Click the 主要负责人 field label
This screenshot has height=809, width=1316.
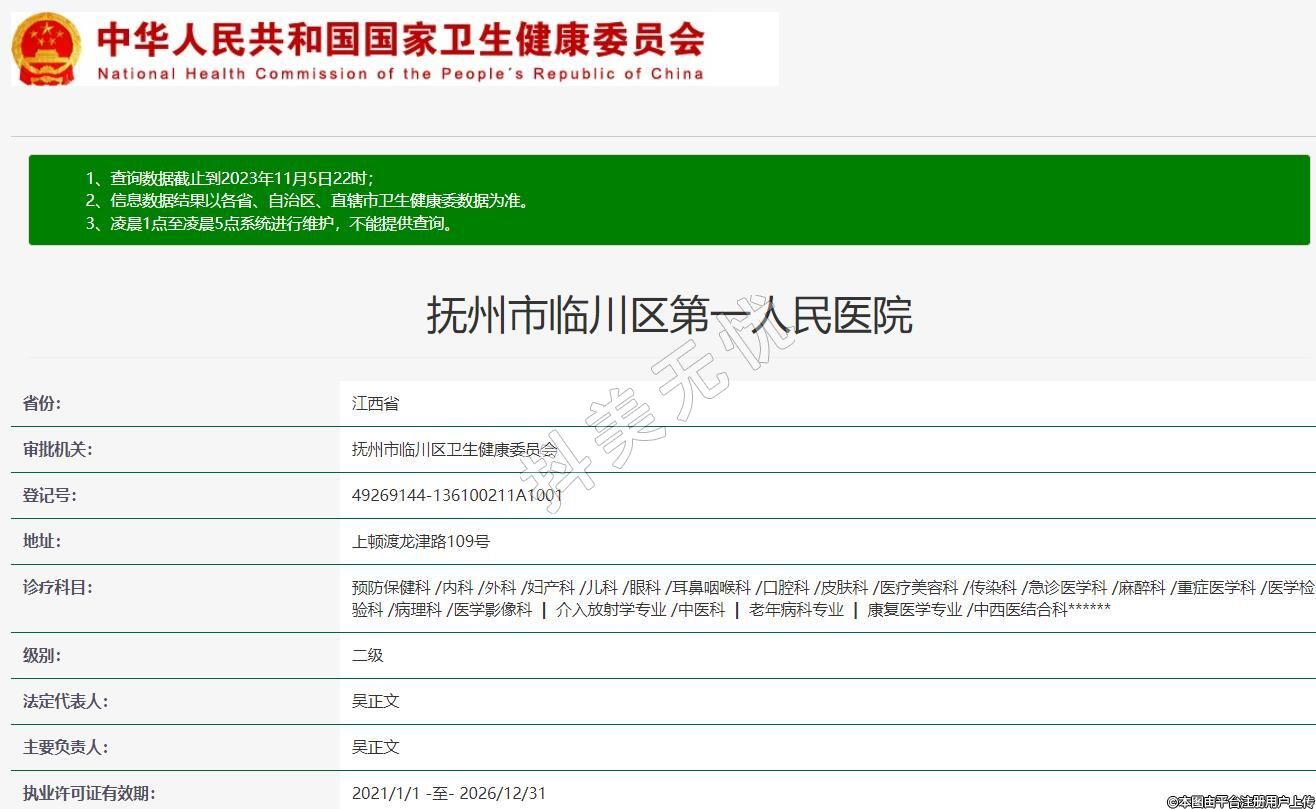[x=65, y=747]
